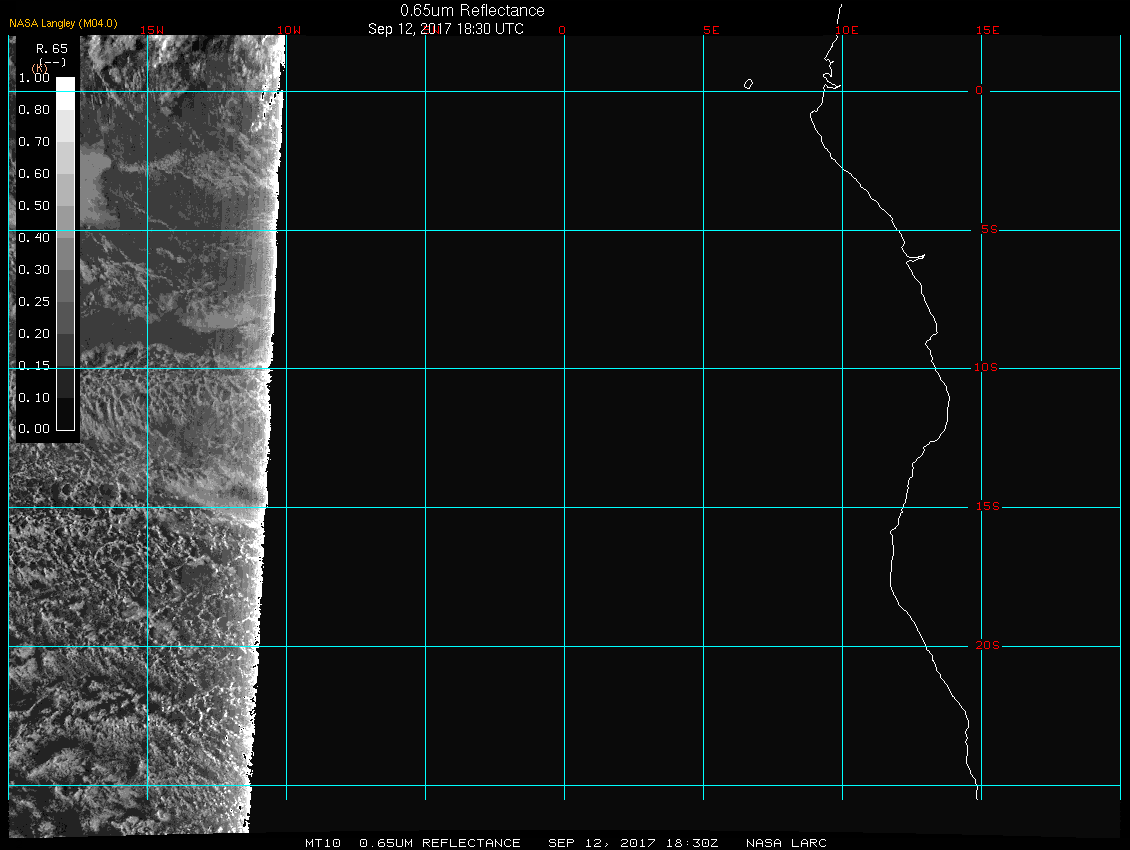
Task: Click the 0.60 colorbar value
Action: (x=34, y=174)
